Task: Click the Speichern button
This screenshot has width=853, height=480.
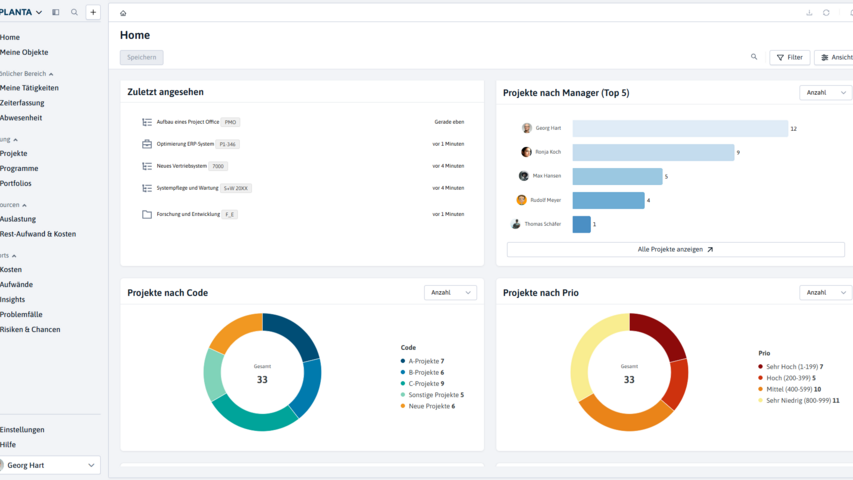Action: click(141, 57)
